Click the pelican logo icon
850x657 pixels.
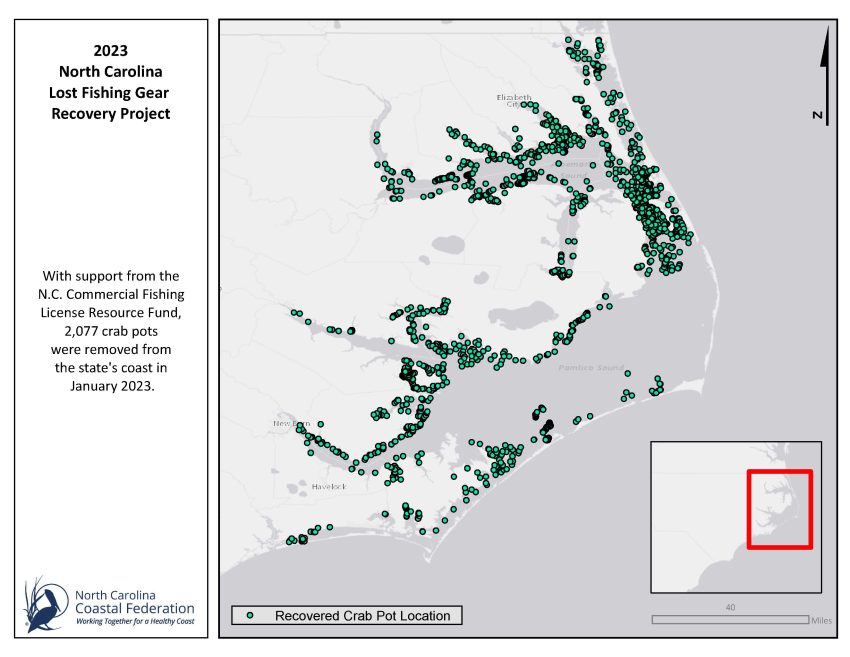pos(46,604)
